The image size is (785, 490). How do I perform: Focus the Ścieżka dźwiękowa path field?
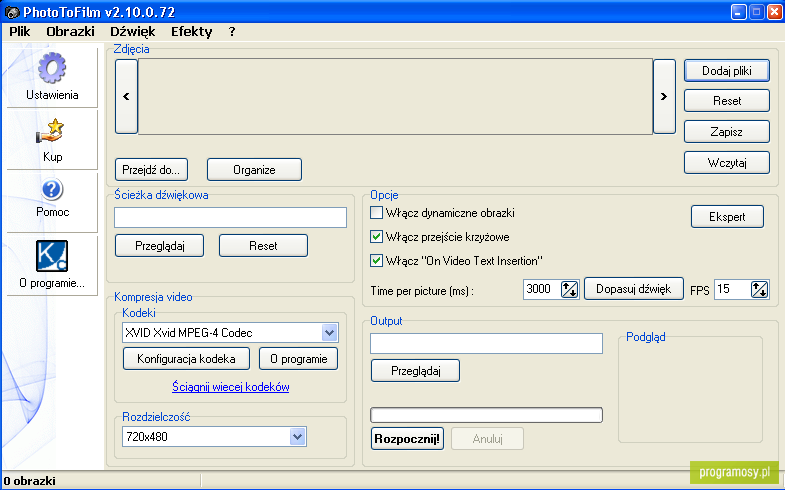(230, 218)
